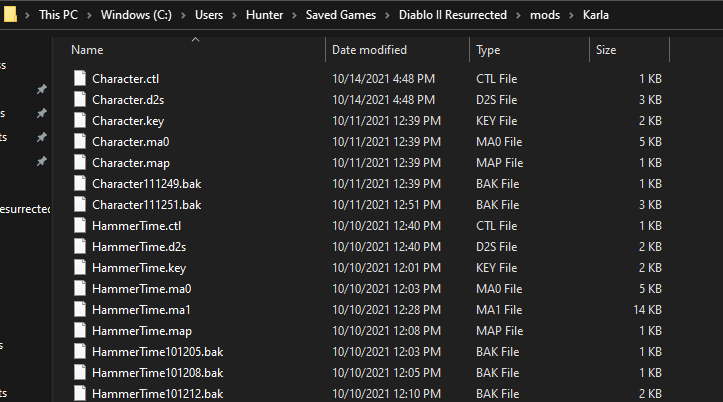Jump to Windows (C:) in breadcrumb

click(136, 15)
